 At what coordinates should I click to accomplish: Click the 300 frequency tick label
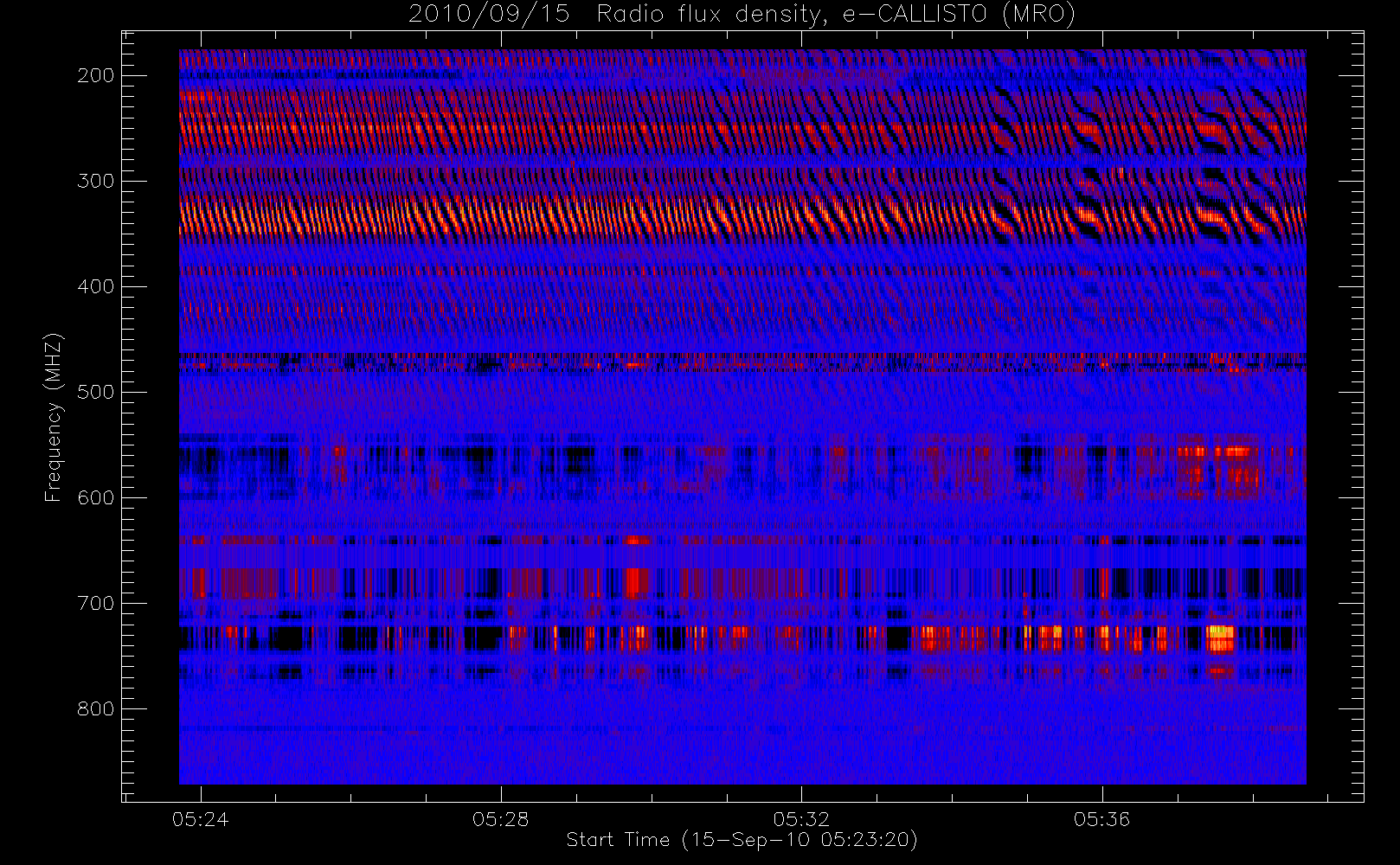(96, 181)
